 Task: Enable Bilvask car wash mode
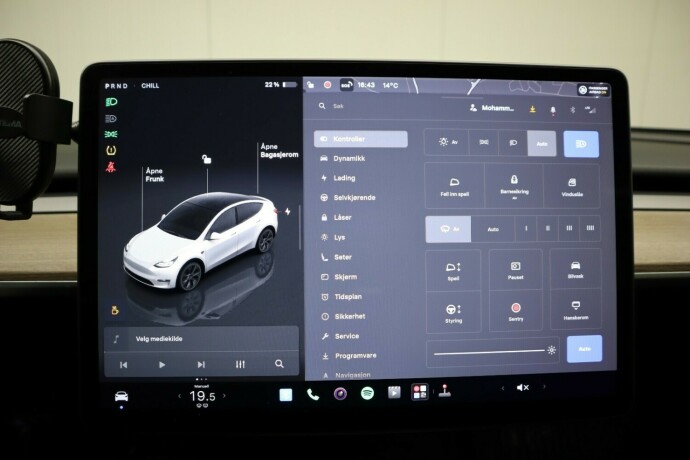coord(575,269)
